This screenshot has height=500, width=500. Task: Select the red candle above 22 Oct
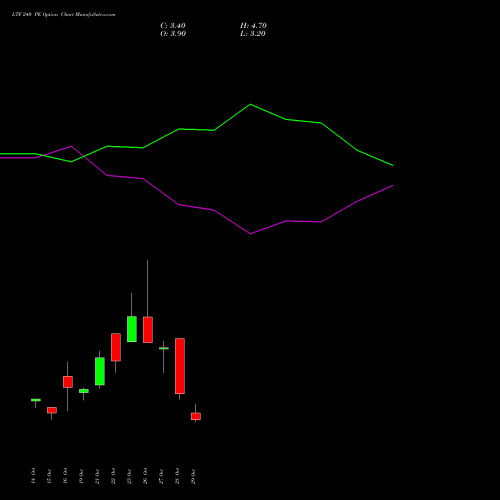click(x=116, y=347)
